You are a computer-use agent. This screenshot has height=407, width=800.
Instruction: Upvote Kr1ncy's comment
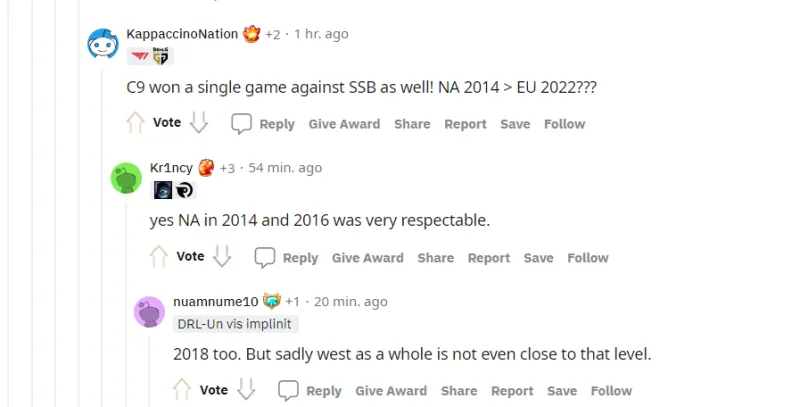tap(159, 257)
